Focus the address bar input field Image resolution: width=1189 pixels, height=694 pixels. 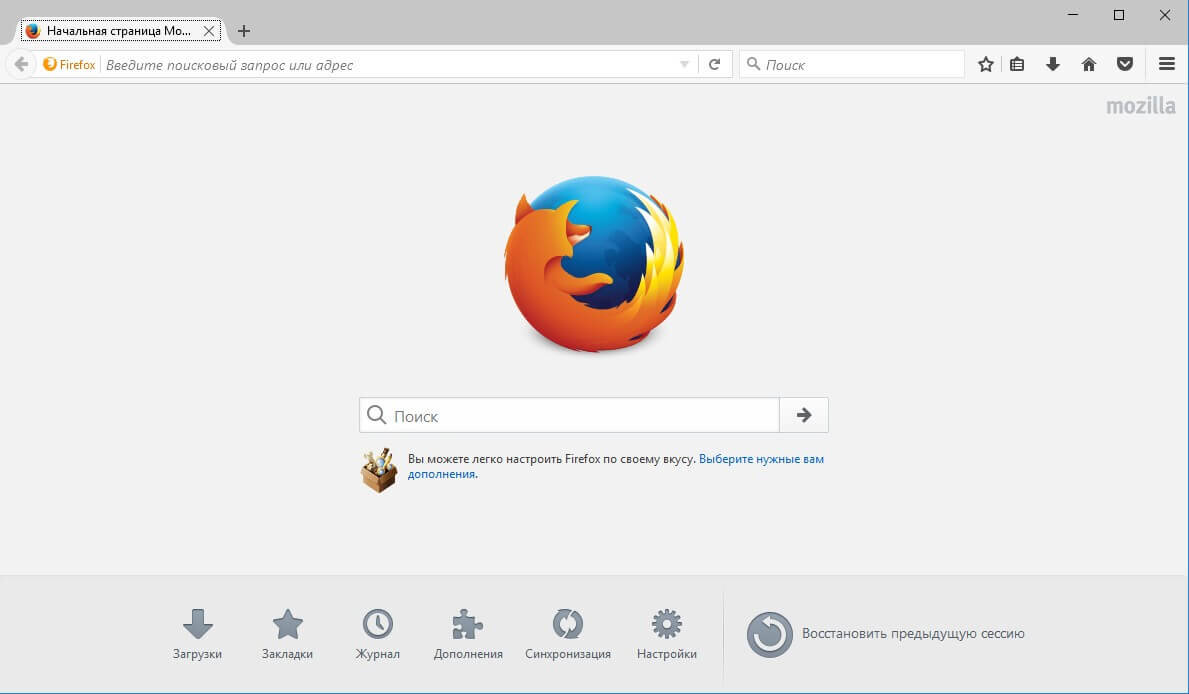pyautogui.click(x=388, y=64)
